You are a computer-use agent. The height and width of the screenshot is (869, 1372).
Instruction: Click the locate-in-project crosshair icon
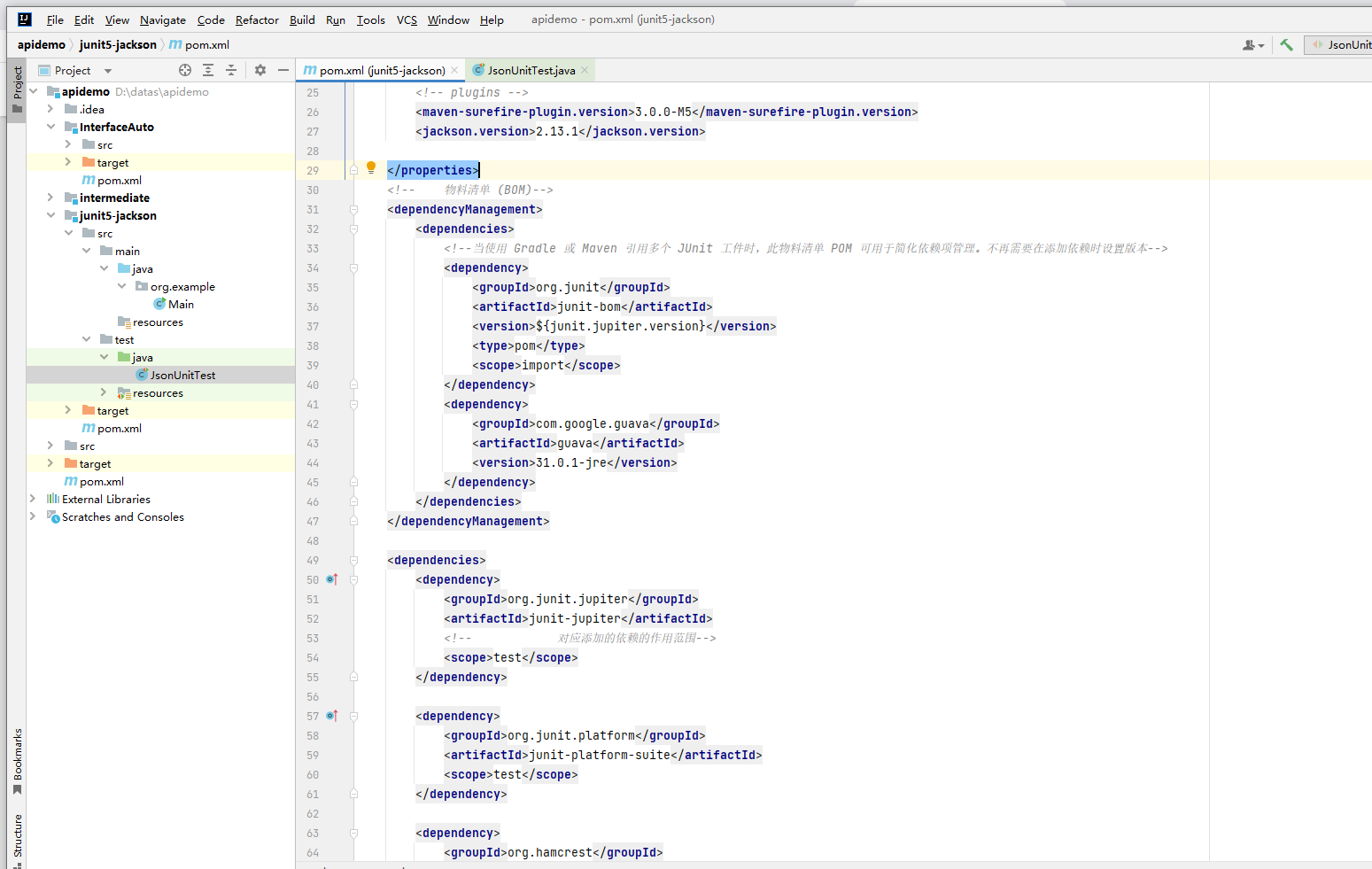185,70
